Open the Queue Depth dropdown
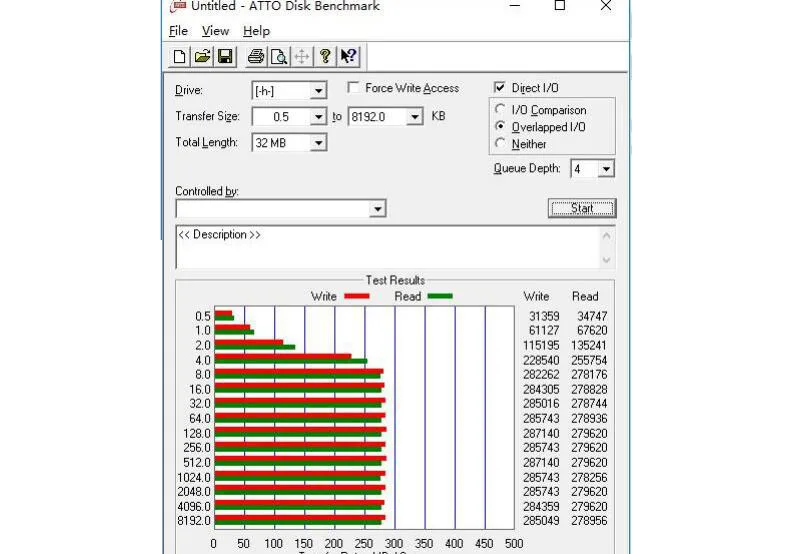 (x=606, y=169)
